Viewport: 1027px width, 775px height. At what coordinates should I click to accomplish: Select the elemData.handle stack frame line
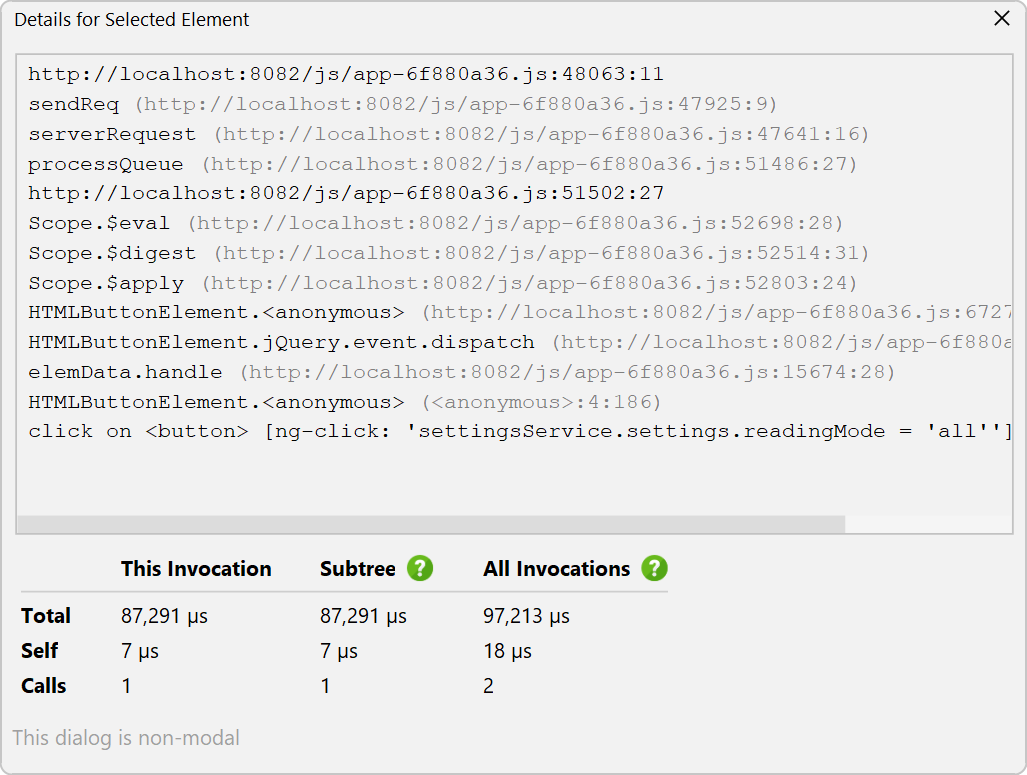pos(460,372)
